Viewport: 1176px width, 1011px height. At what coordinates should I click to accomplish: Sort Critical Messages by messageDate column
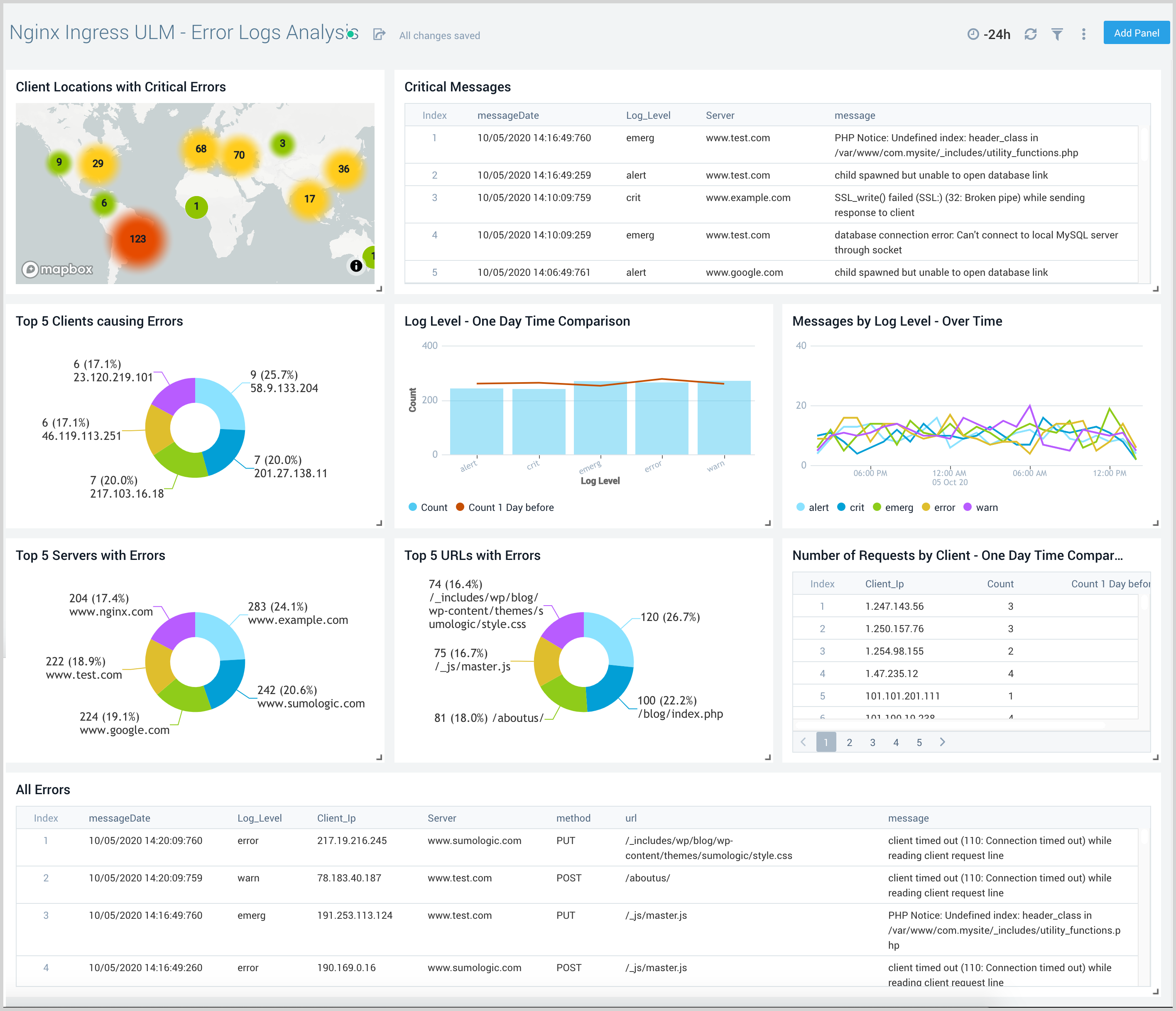click(508, 115)
